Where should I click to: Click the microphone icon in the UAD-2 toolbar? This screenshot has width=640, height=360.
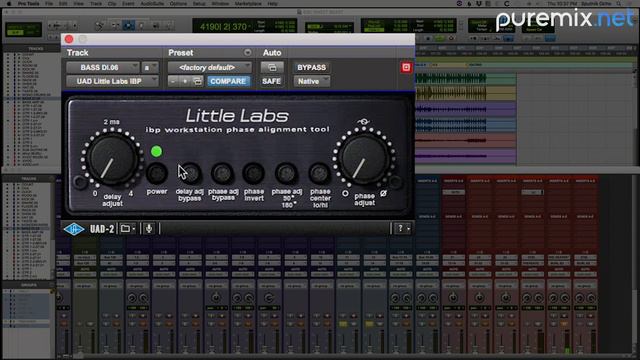149,229
